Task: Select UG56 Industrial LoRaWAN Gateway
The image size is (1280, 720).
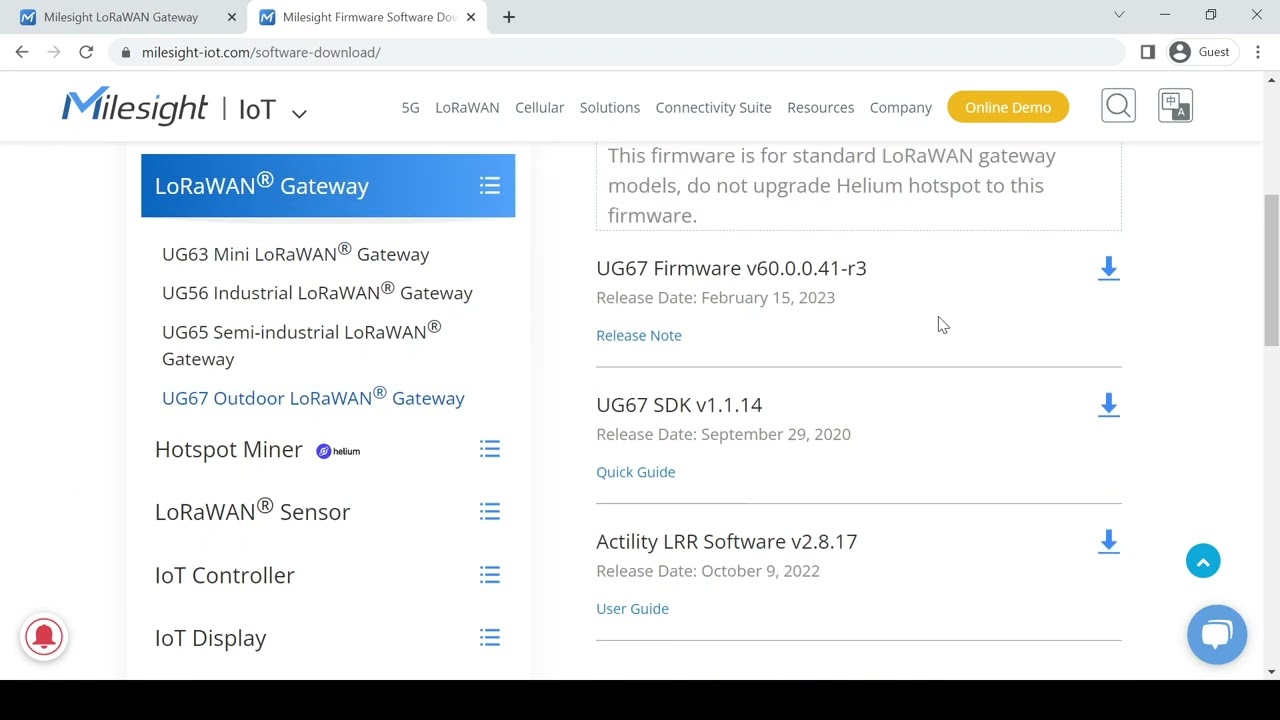Action: [317, 292]
